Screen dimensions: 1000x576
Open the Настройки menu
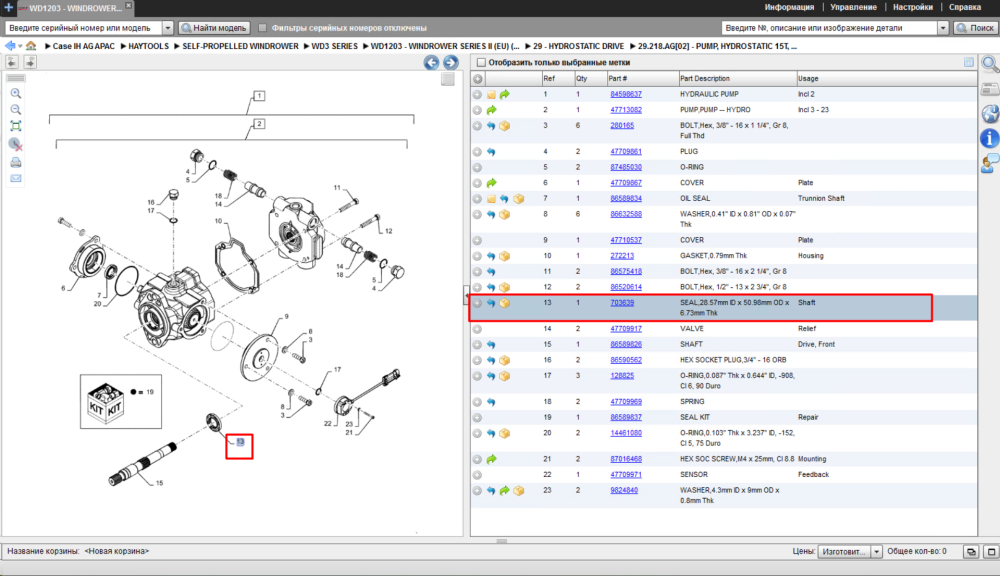click(x=913, y=7)
